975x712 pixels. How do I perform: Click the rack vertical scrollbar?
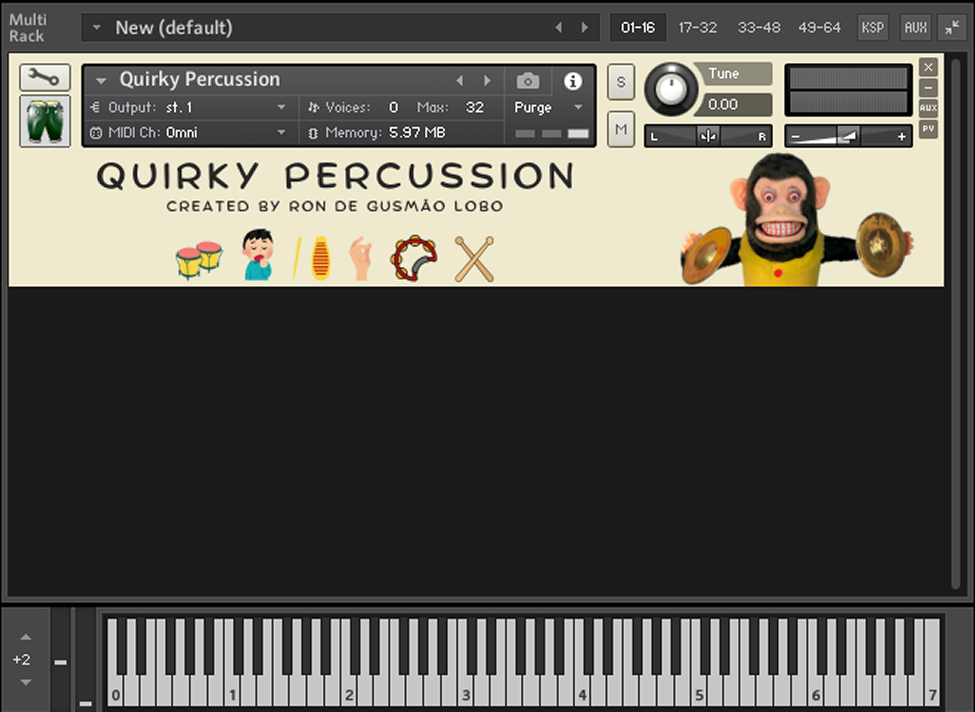click(x=956, y=323)
